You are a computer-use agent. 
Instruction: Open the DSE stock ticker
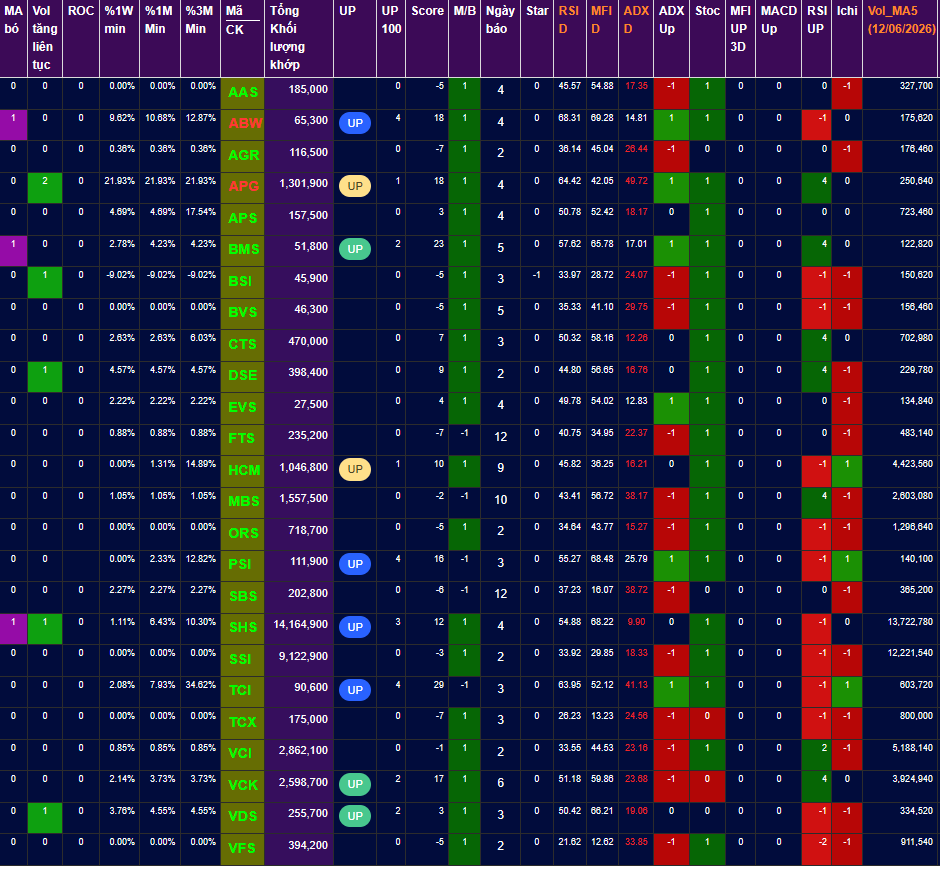coord(243,375)
